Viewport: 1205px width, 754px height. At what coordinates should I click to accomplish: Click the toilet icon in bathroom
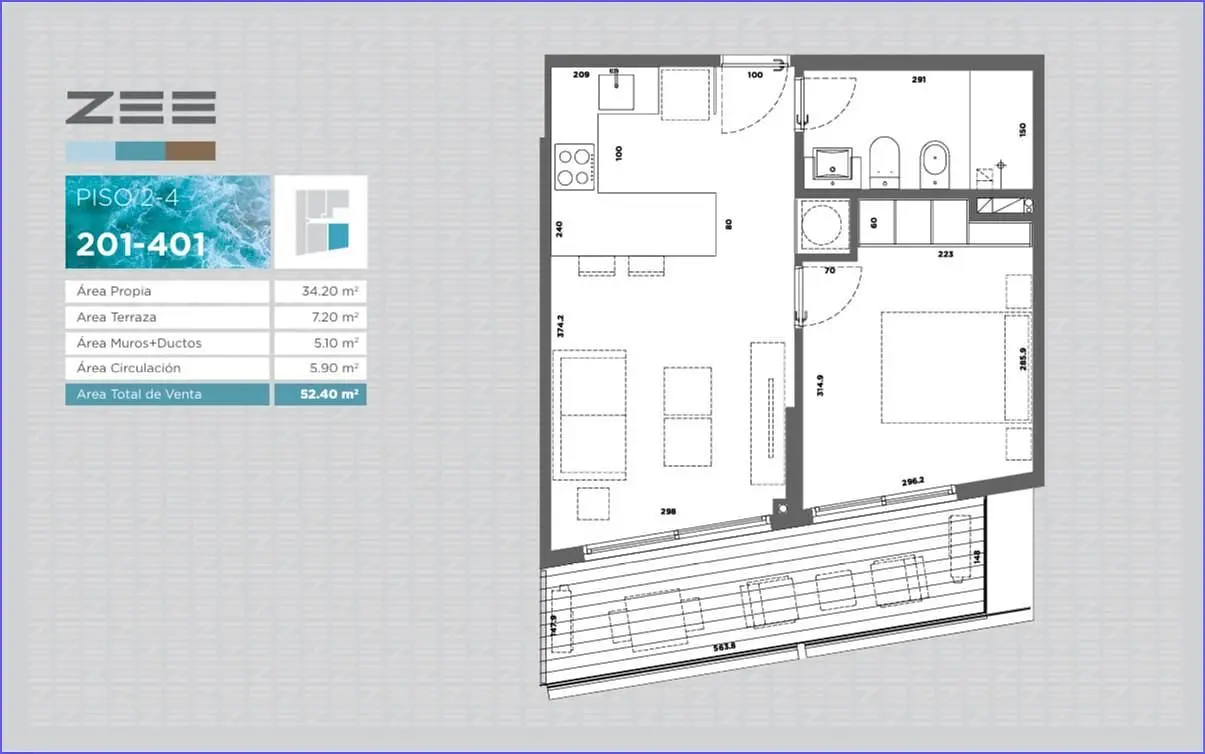[885, 163]
